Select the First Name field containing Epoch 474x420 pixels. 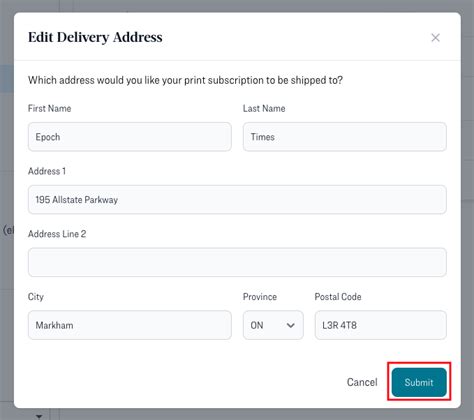coord(130,137)
